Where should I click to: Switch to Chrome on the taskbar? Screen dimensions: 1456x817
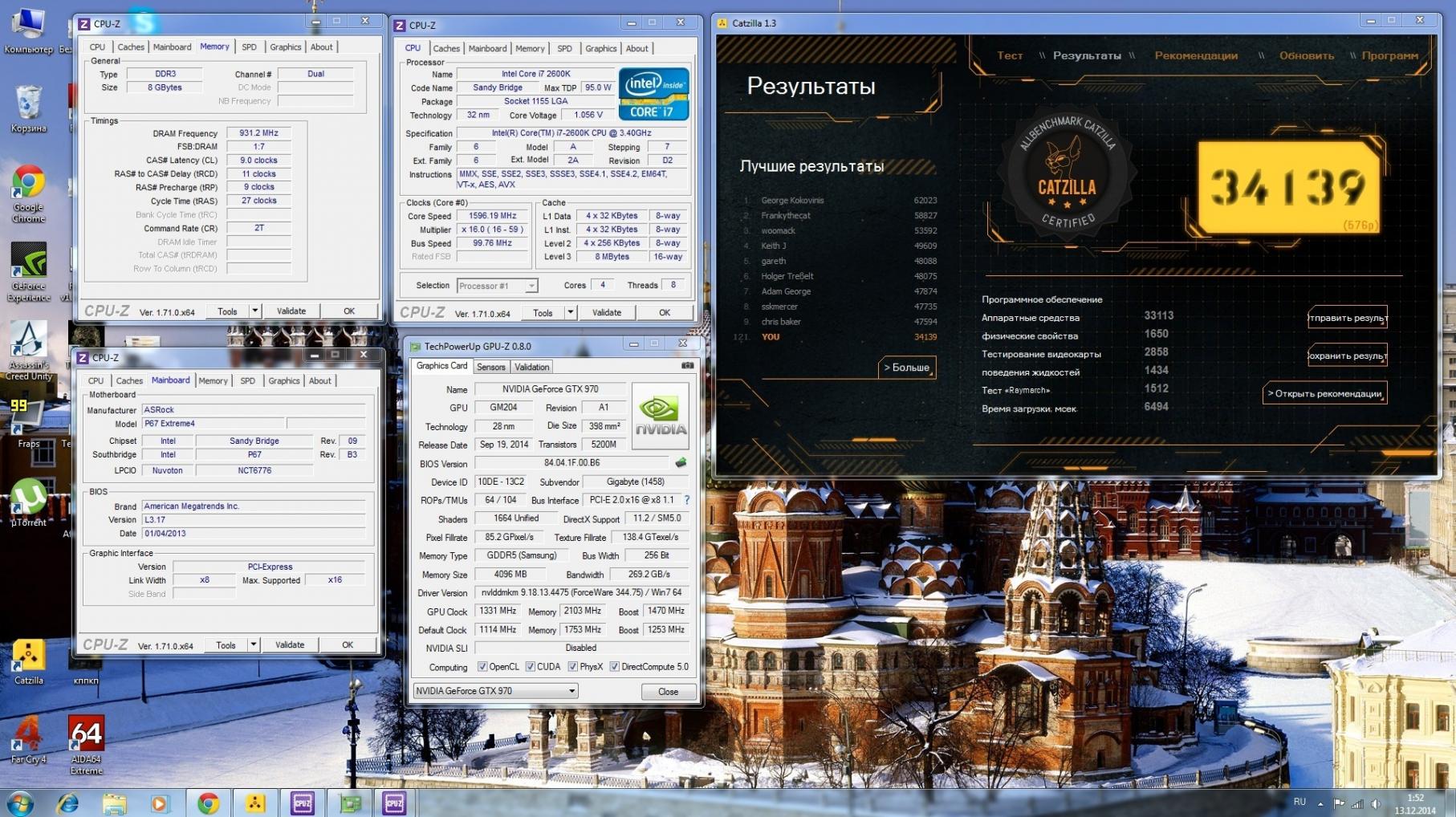click(x=209, y=803)
